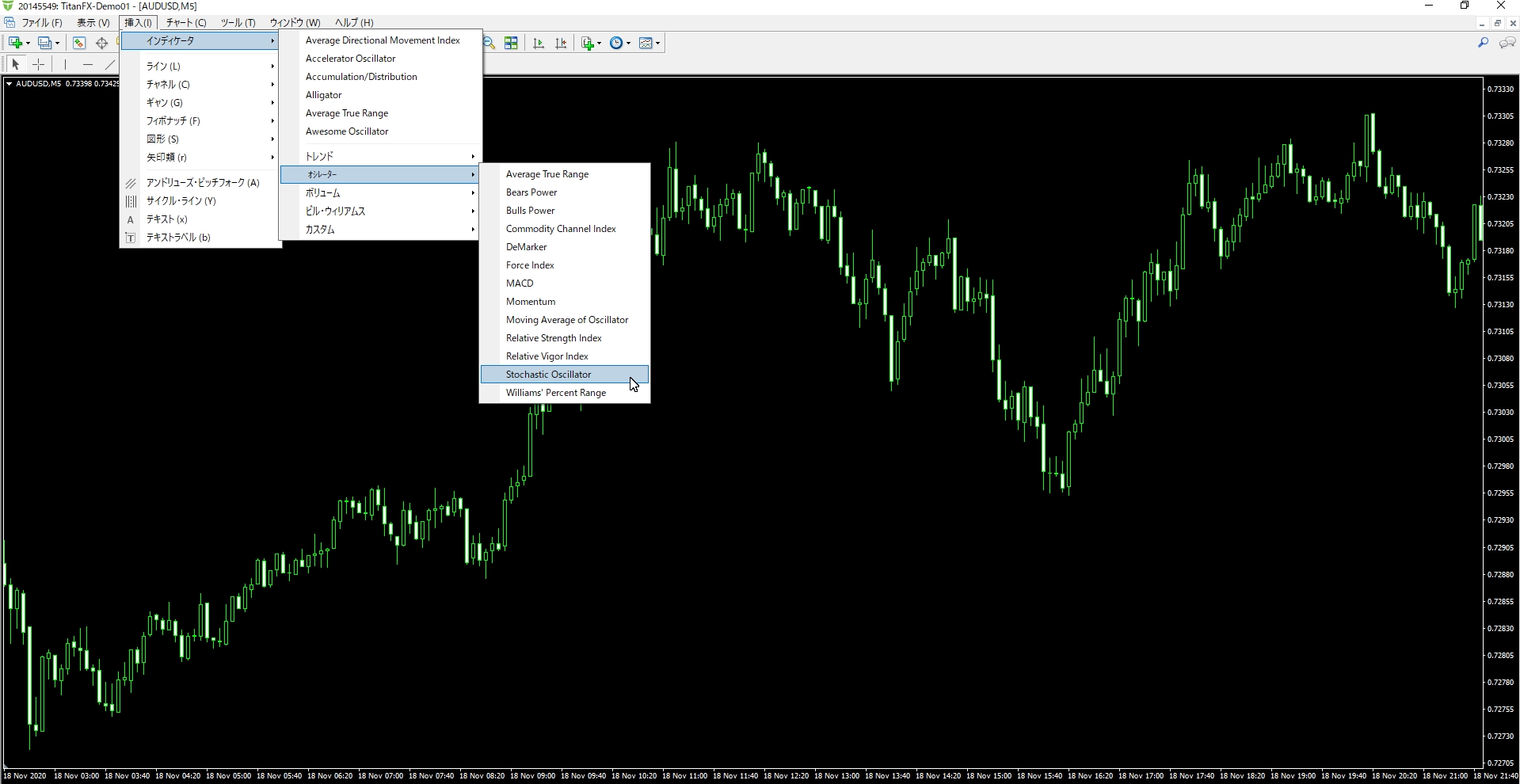Click the Periods clock icon

coord(616,43)
